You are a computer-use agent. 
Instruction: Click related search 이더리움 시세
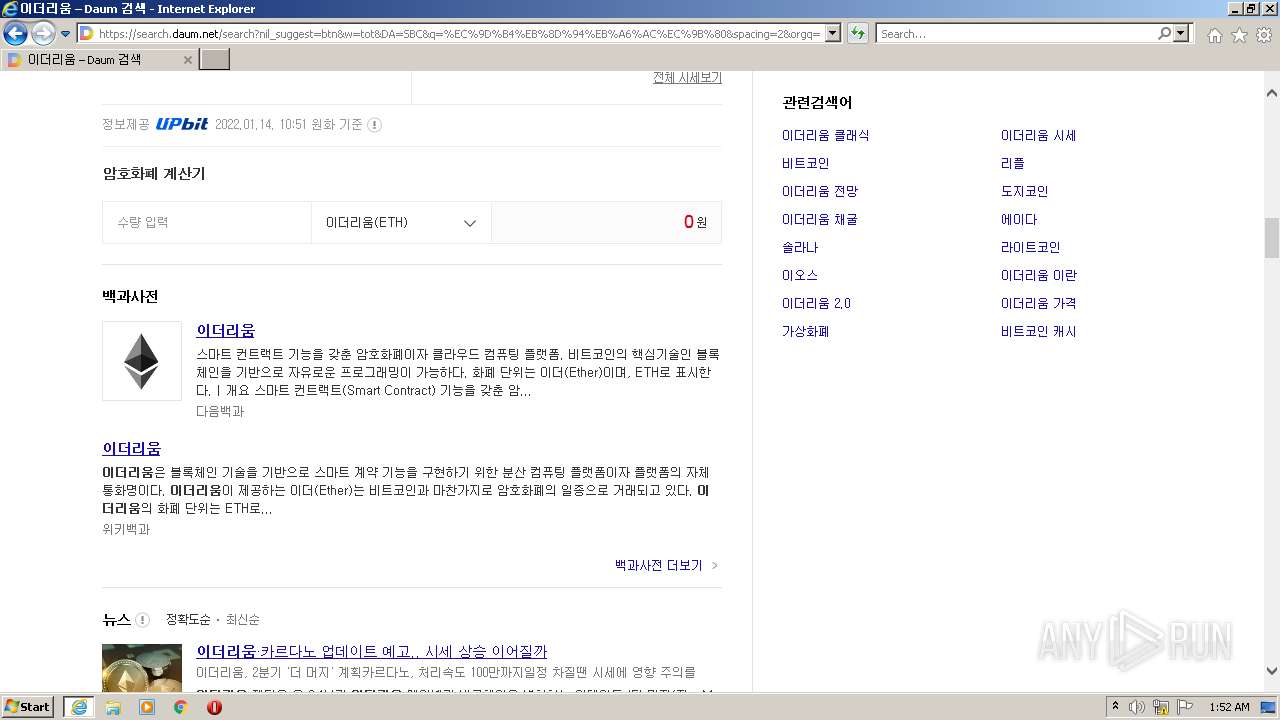(1038, 135)
